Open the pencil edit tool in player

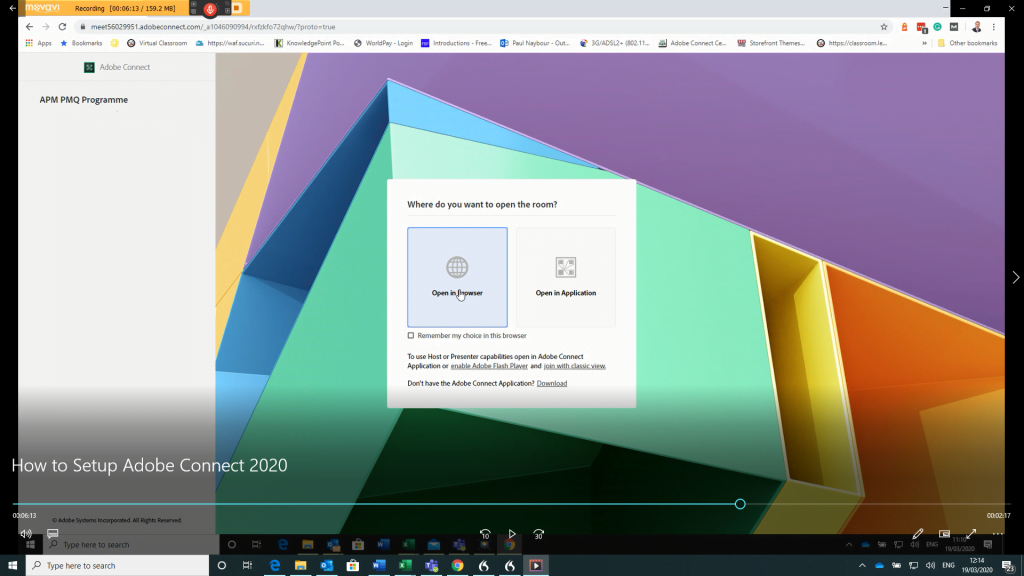(918, 534)
